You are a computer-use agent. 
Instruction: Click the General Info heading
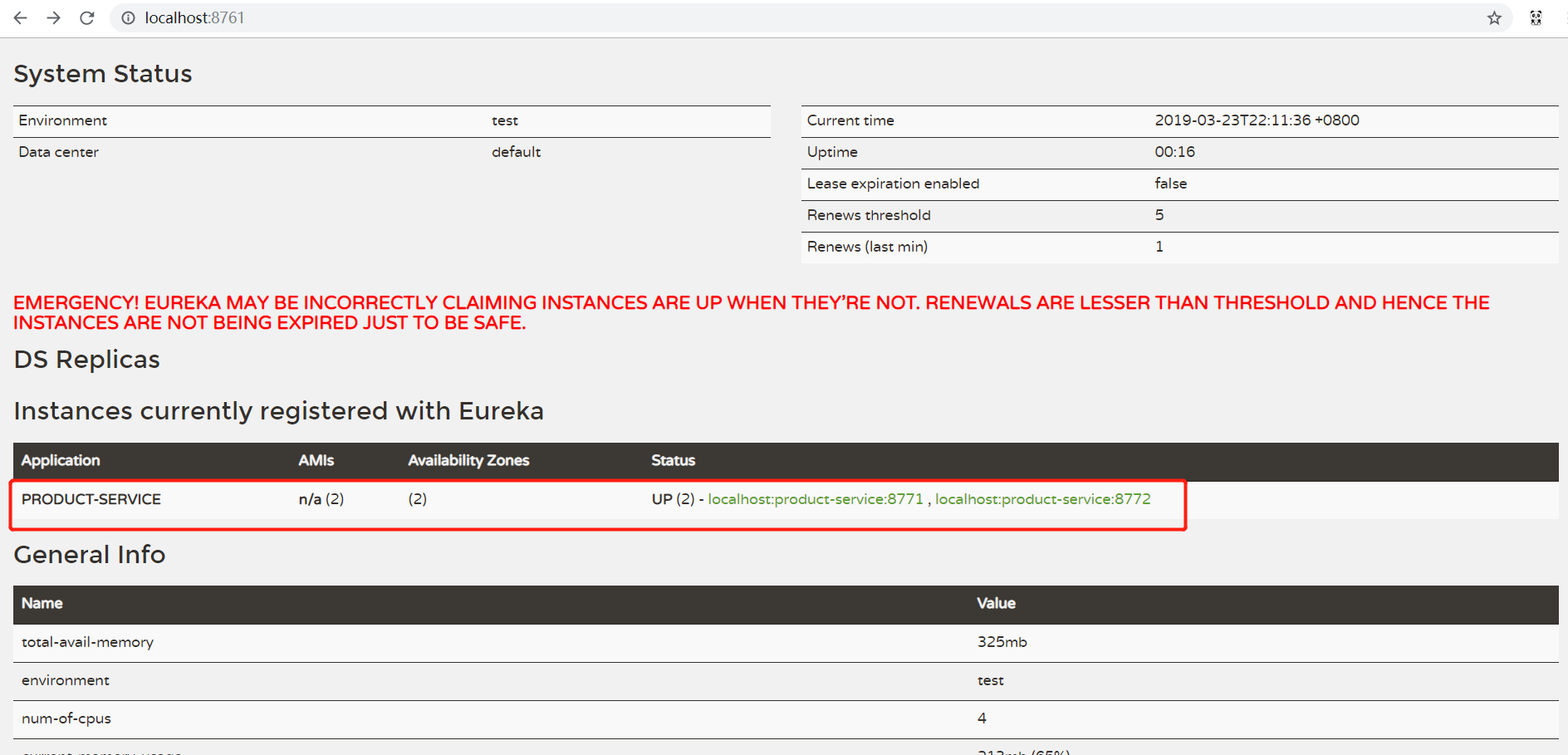click(90, 554)
